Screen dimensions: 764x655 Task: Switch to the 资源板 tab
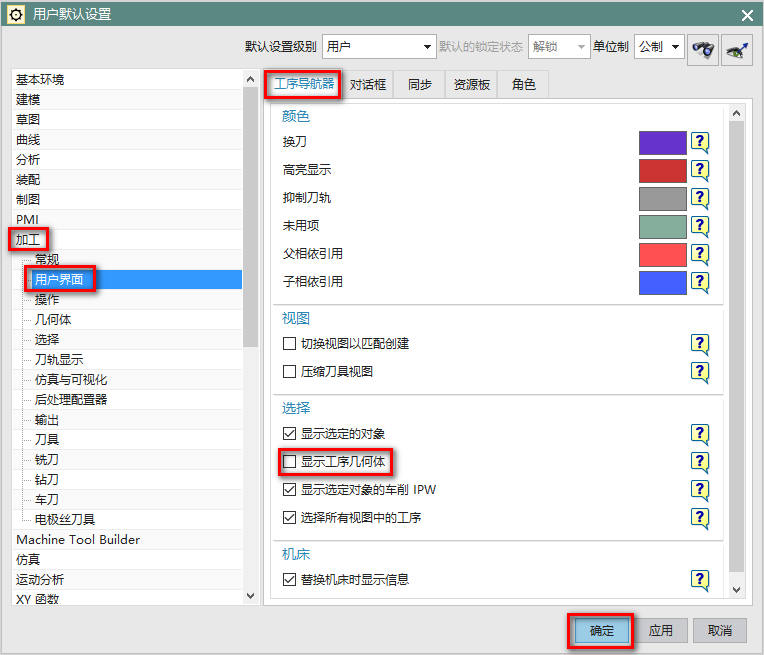tap(471, 85)
